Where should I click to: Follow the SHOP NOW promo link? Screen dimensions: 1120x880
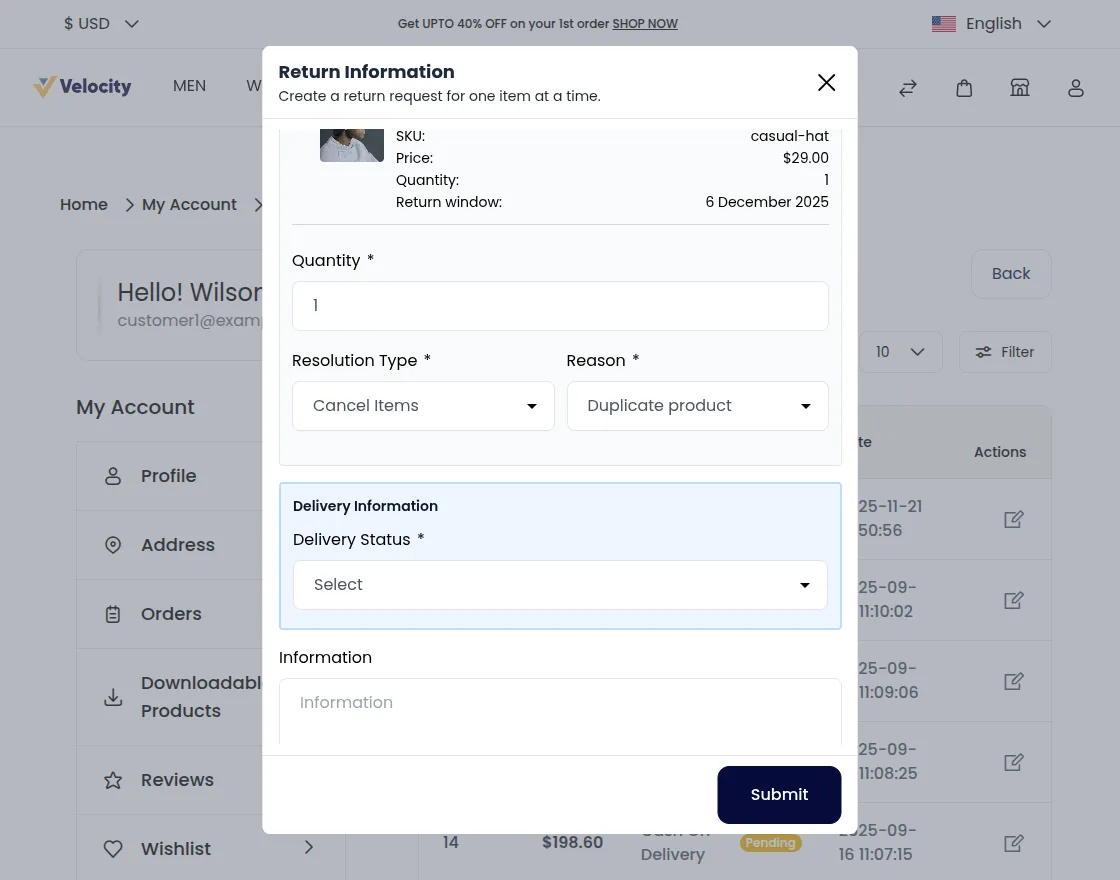(x=644, y=24)
